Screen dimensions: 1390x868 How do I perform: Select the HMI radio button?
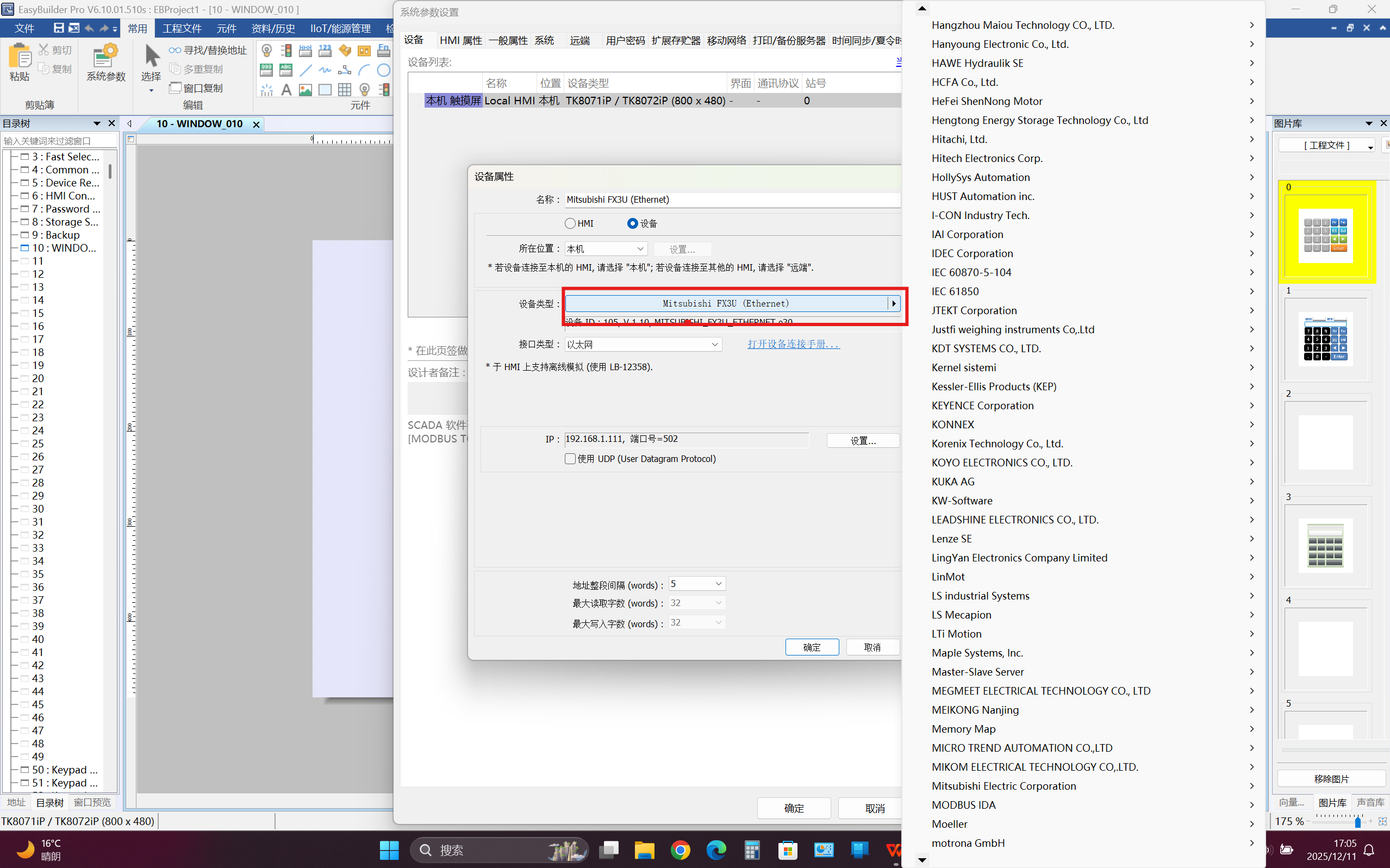pos(570,223)
